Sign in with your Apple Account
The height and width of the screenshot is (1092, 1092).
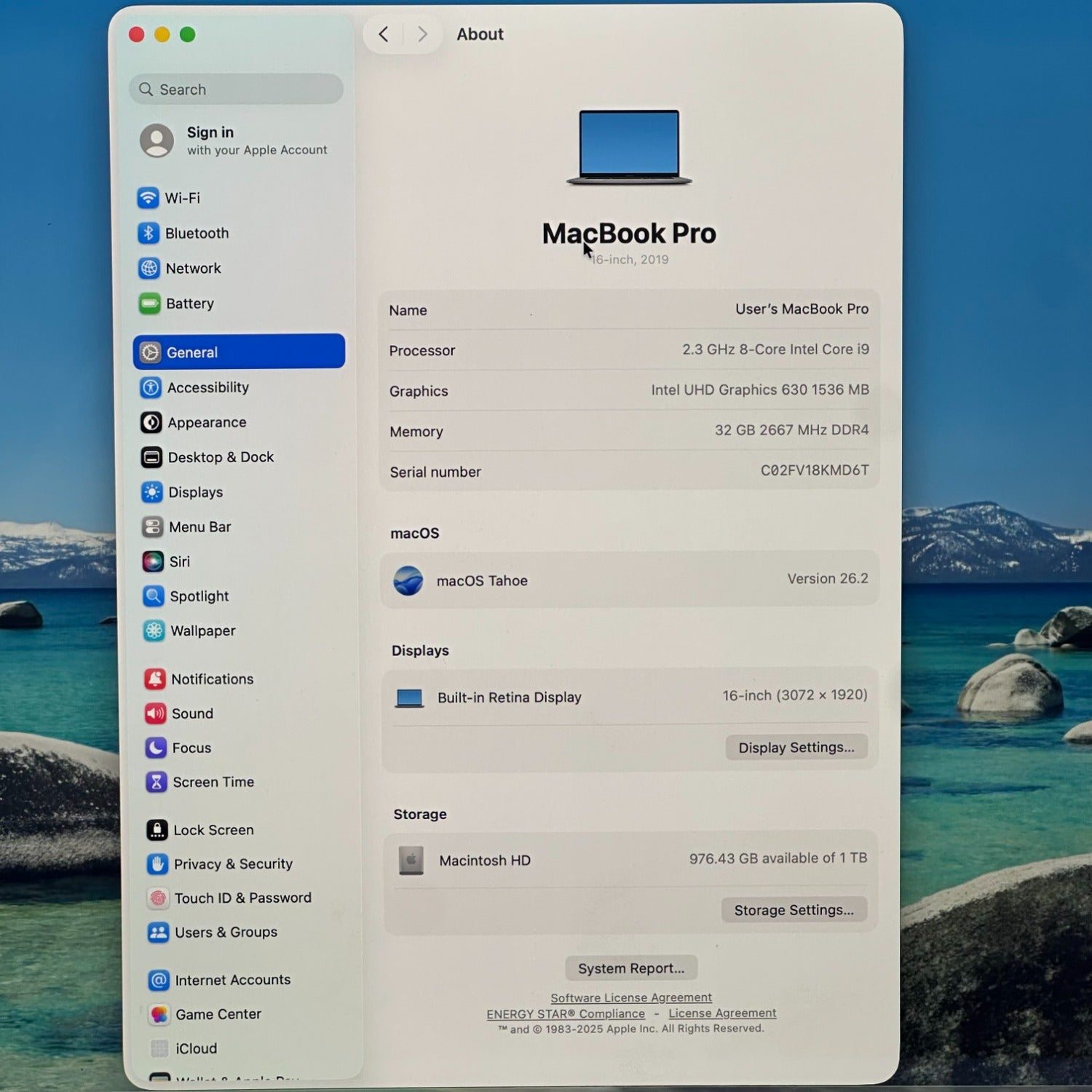pos(233,141)
